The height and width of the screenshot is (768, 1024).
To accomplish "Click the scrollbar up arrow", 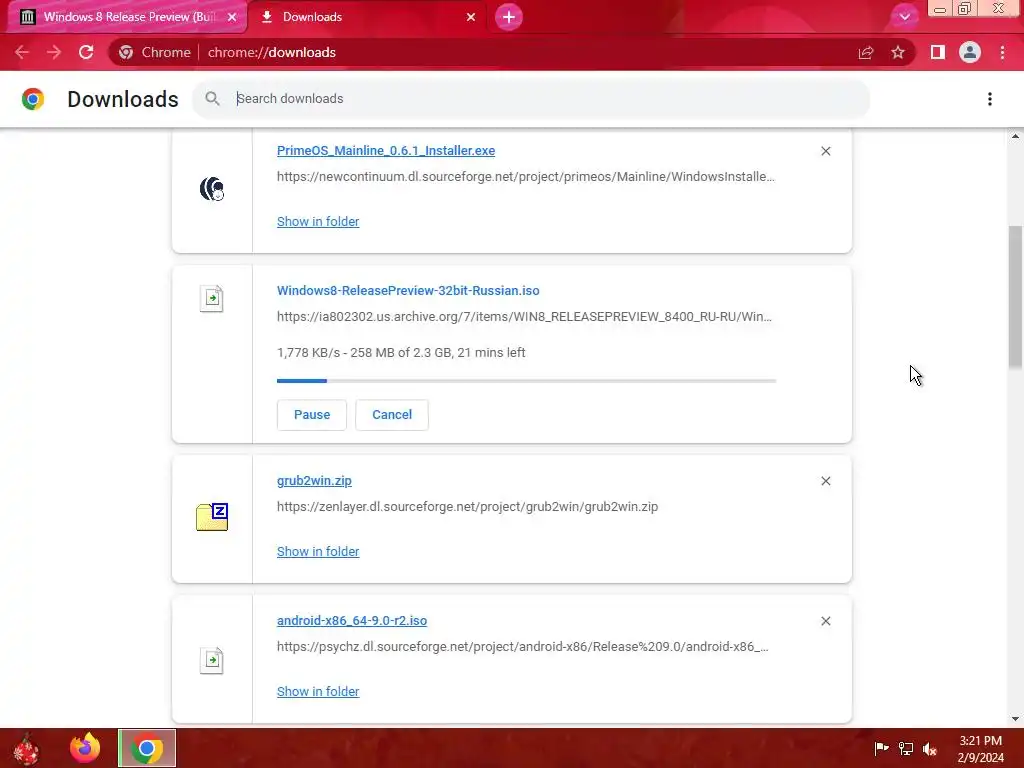I will (1015, 136).
